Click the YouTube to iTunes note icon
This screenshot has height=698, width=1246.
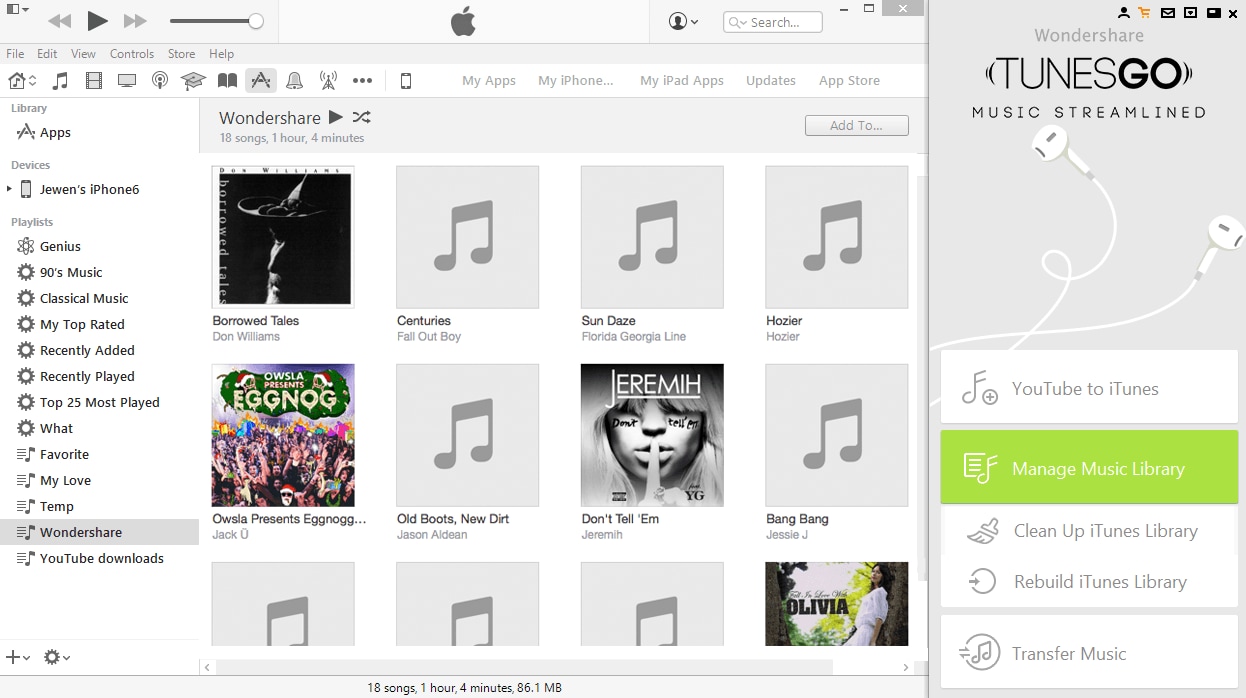coord(979,388)
